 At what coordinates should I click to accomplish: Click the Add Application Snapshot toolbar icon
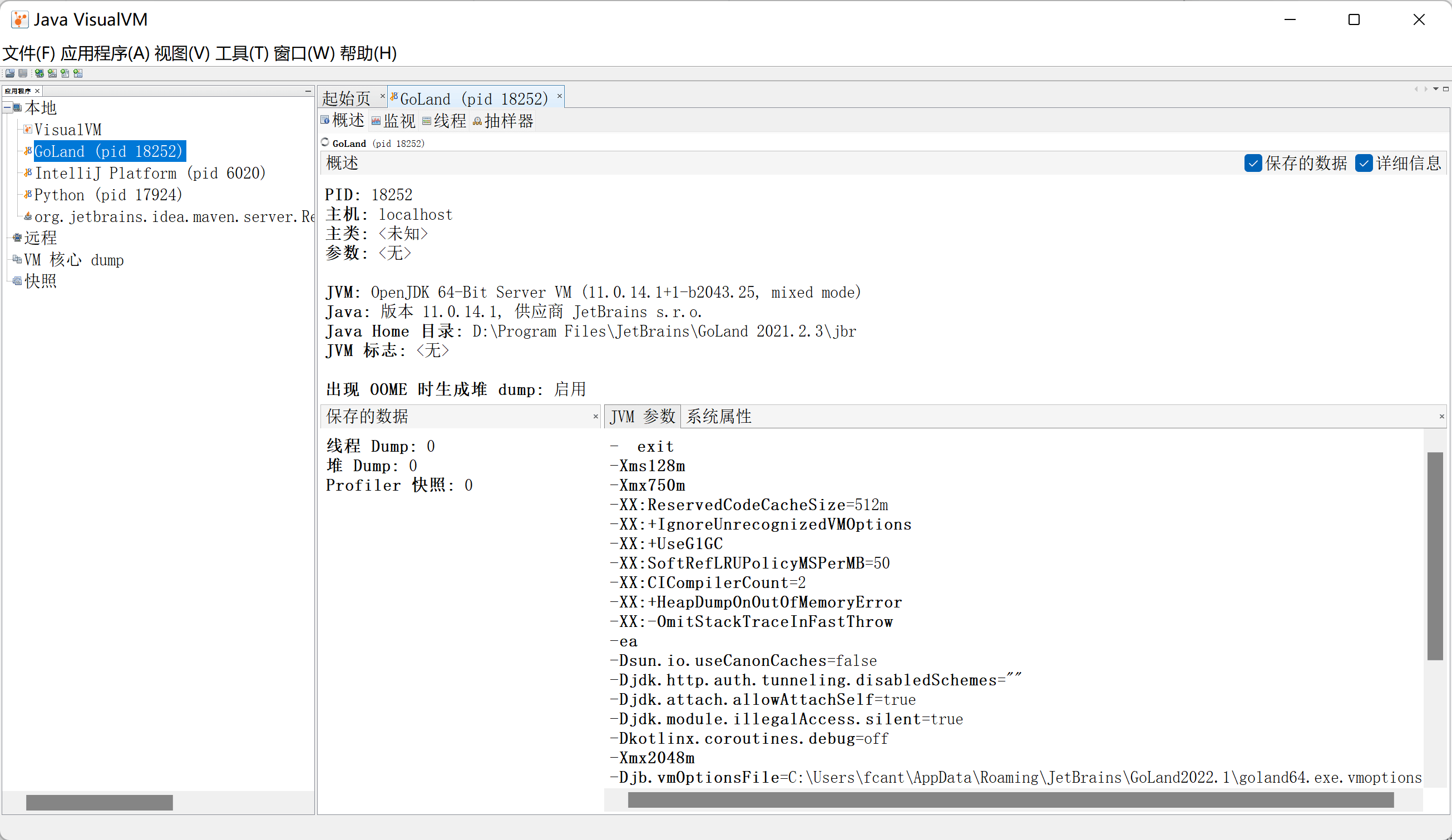(78, 73)
